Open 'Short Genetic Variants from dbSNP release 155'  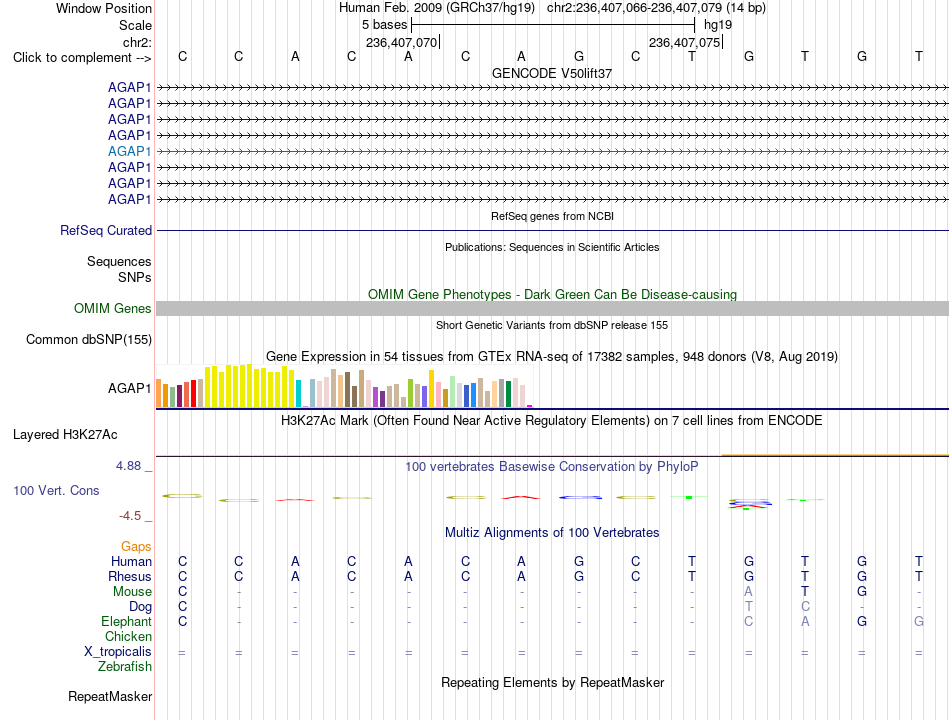[552, 325]
